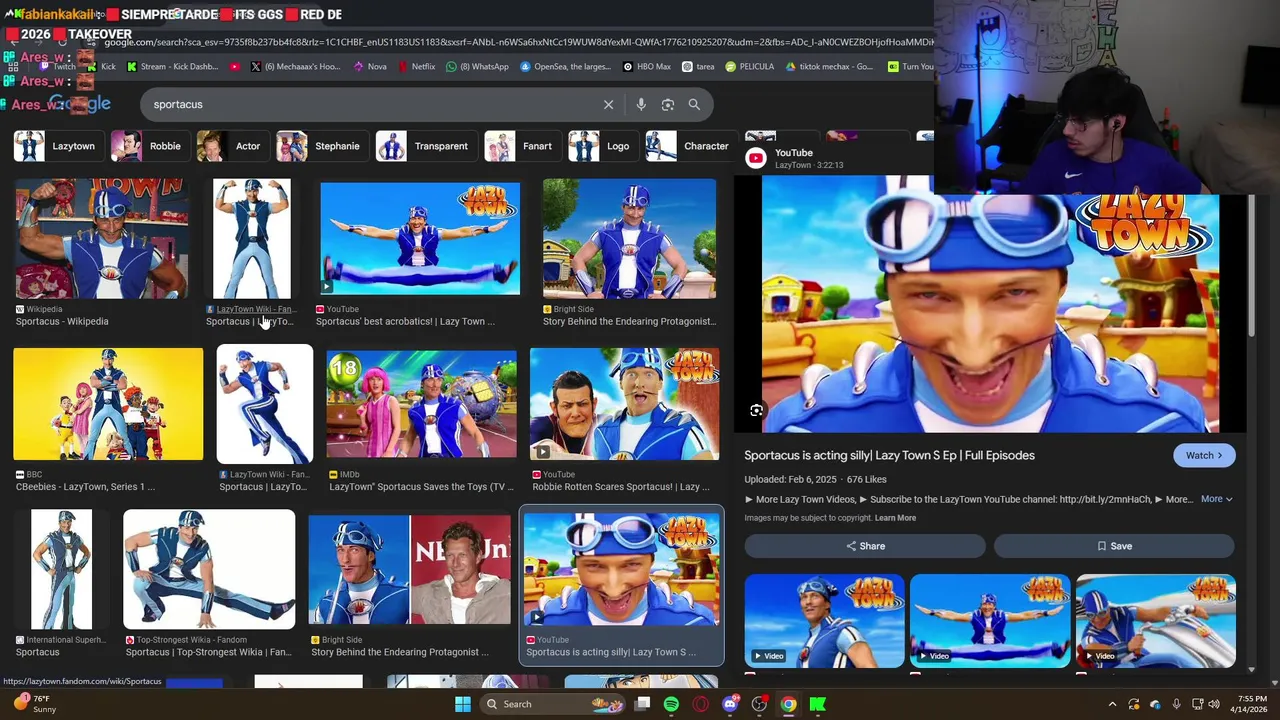Image resolution: width=1280 pixels, height=720 pixels.
Task: Open Spotify from the taskbar
Action: click(x=671, y=704)
